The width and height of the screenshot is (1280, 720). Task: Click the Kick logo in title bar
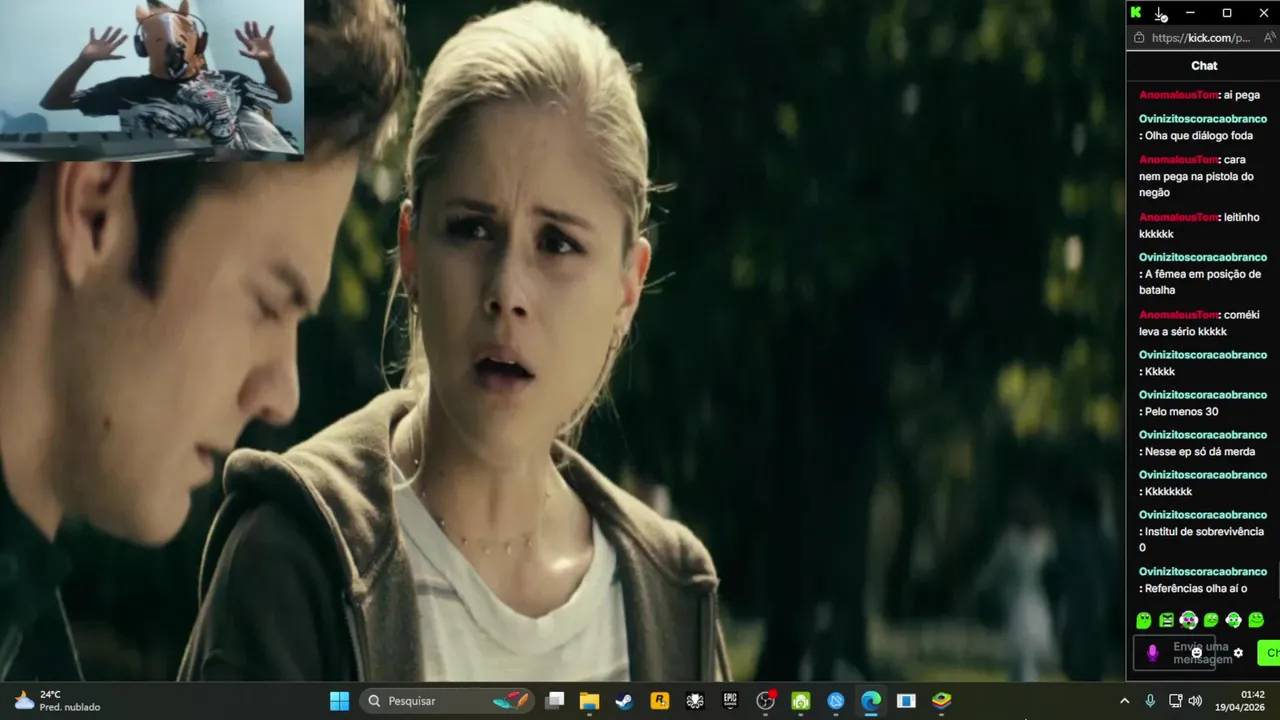pyautogui.click(x=1136, y=13)
